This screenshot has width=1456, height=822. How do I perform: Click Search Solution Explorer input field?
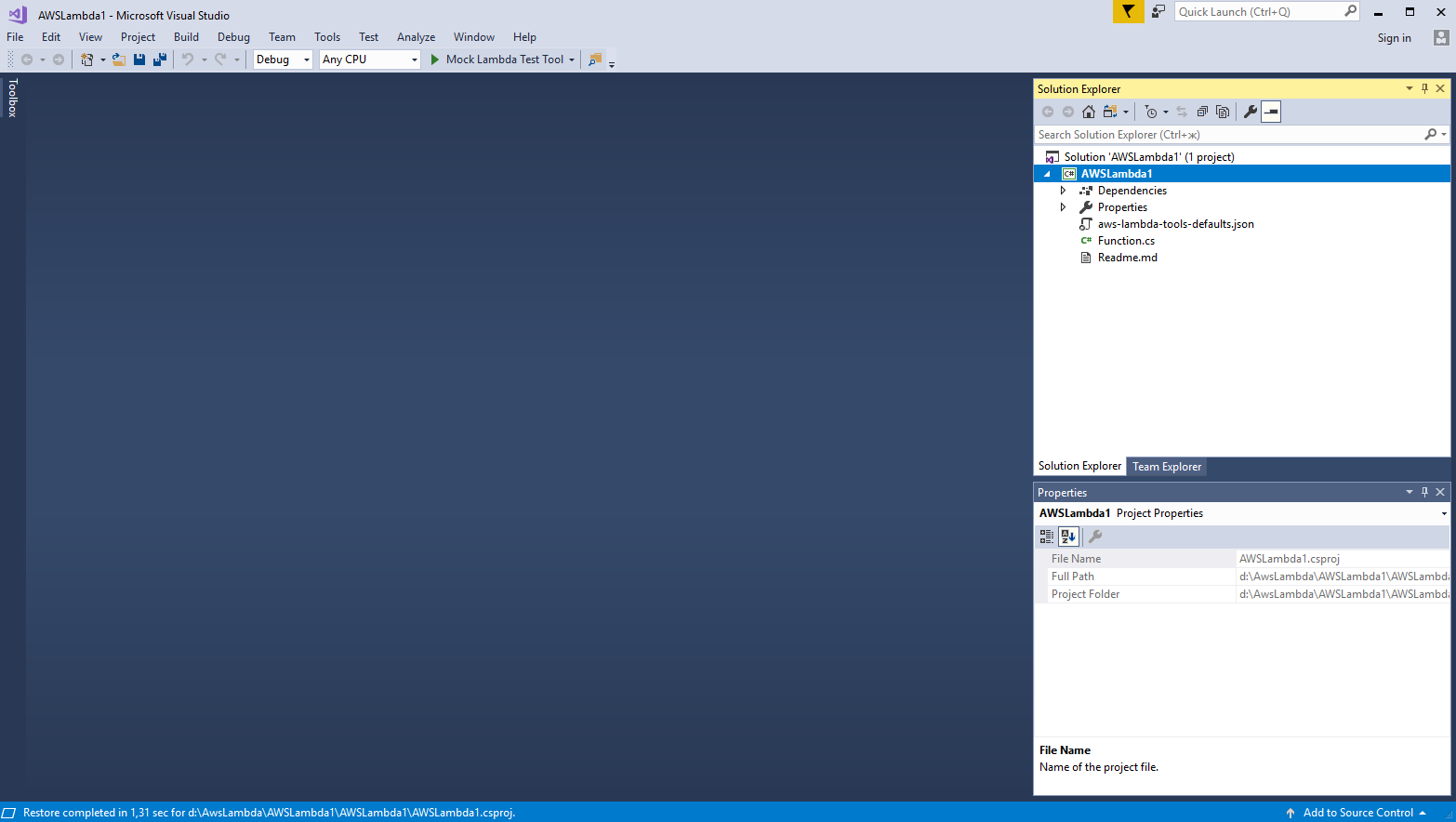click(1227, 135)
